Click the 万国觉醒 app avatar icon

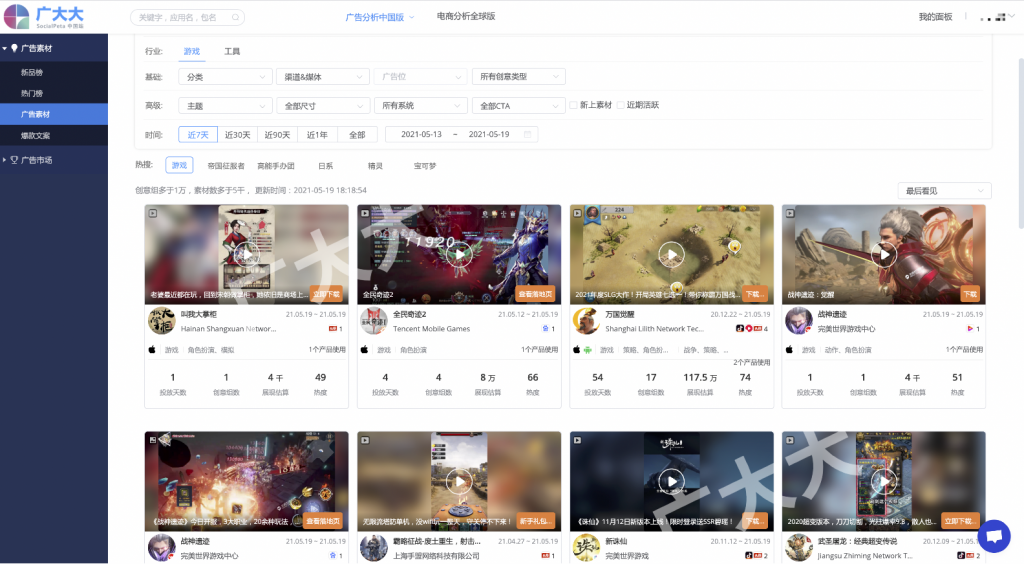pos(586,321)
